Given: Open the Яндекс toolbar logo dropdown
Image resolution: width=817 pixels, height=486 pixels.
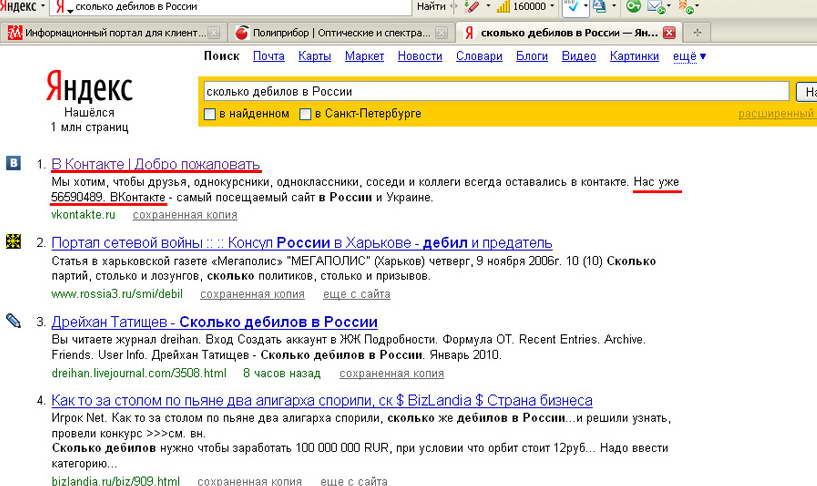Looking at the screenshot, I should [x=43, y=7].
